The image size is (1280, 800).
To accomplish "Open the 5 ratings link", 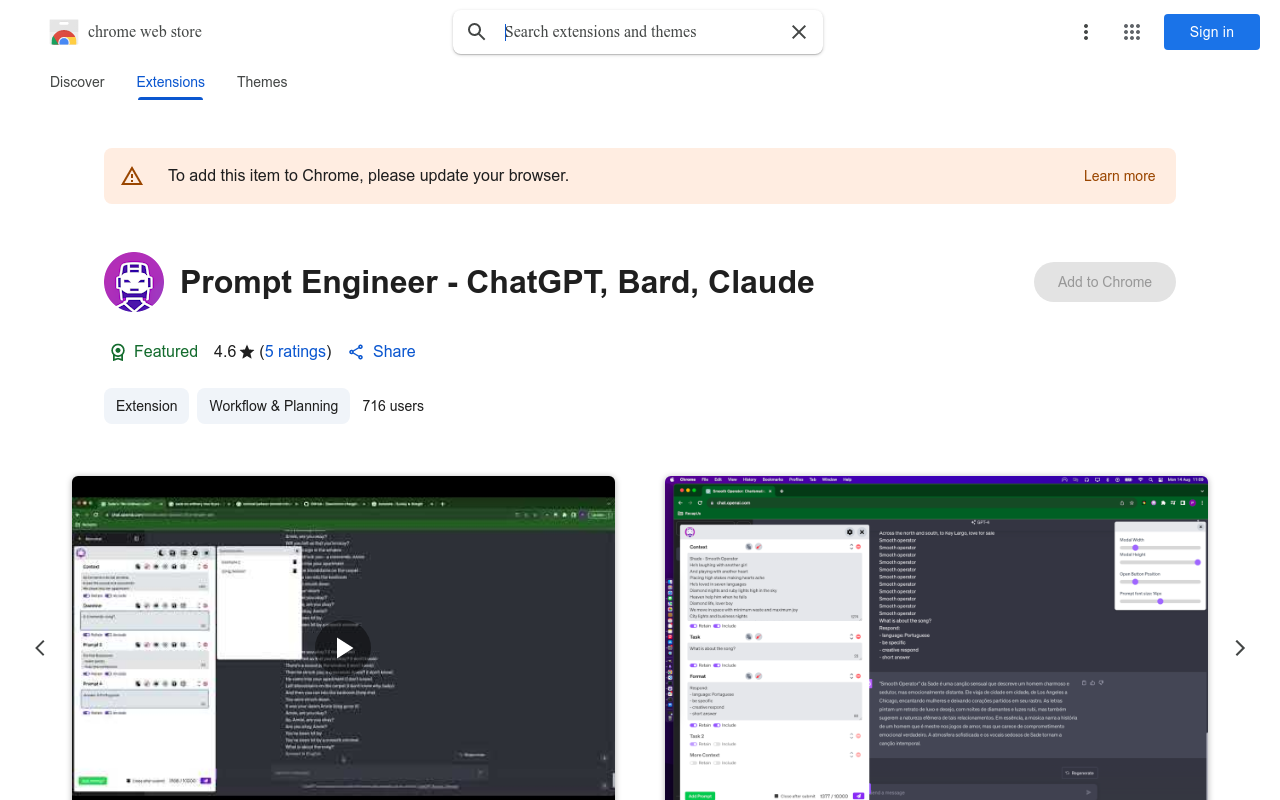I will pos(295,352).
